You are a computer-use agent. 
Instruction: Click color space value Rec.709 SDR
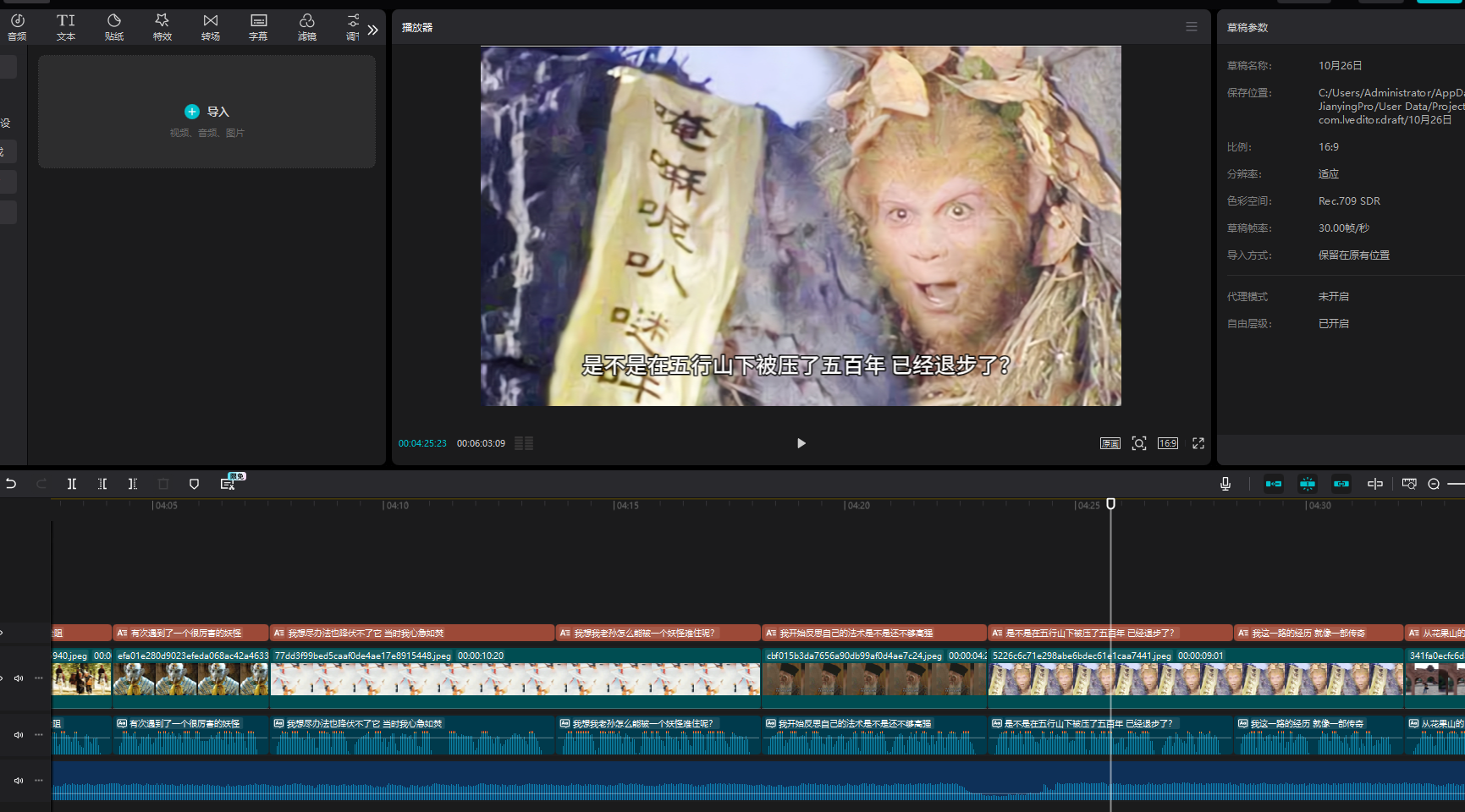point(1349,200)
